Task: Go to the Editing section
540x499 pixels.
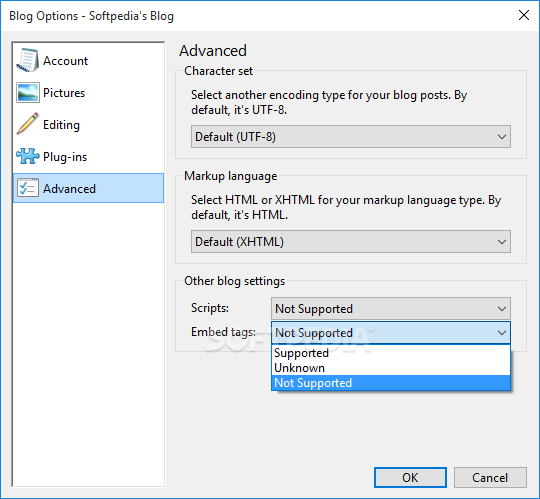Action: [88, 125]
